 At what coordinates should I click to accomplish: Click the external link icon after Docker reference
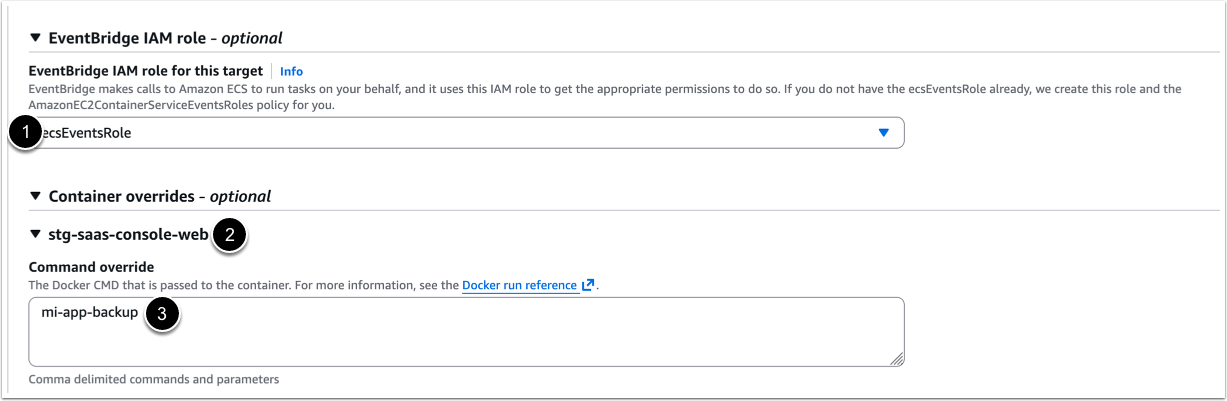click(x=589, y=285)
